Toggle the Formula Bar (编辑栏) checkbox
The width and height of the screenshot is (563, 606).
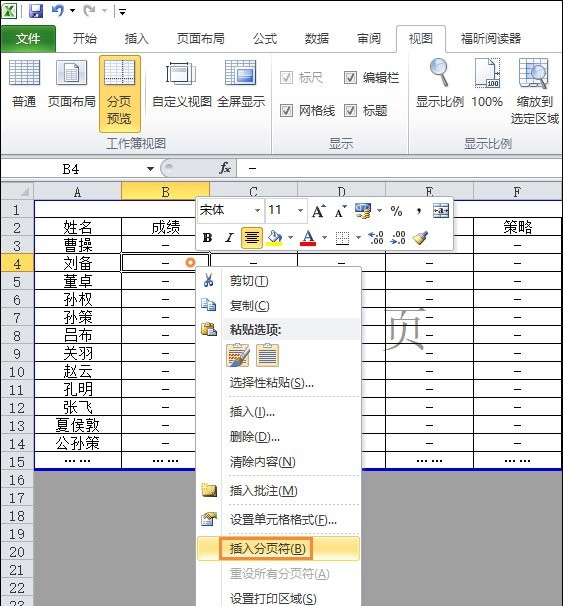350,78
